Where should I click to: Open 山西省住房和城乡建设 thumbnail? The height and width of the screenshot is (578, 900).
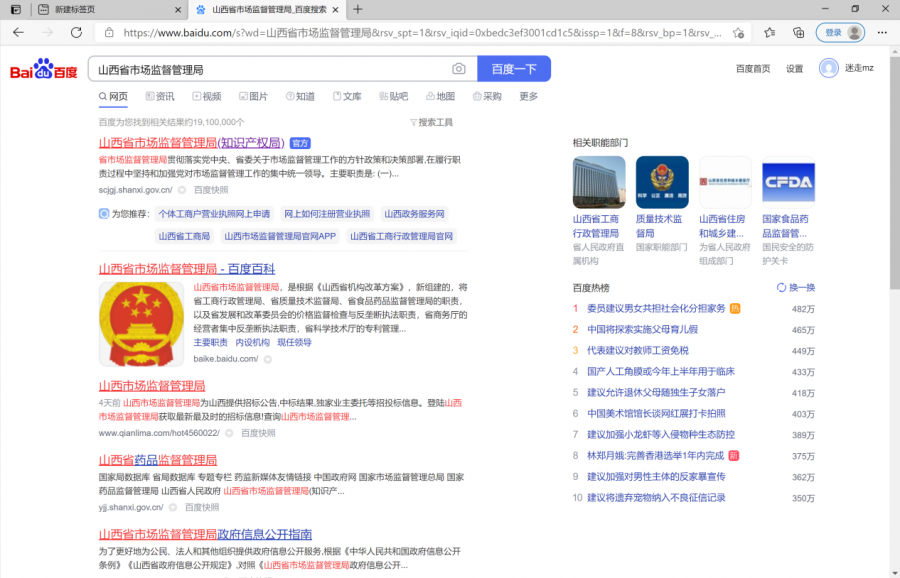pyautogui.click(x=725, y=182)
